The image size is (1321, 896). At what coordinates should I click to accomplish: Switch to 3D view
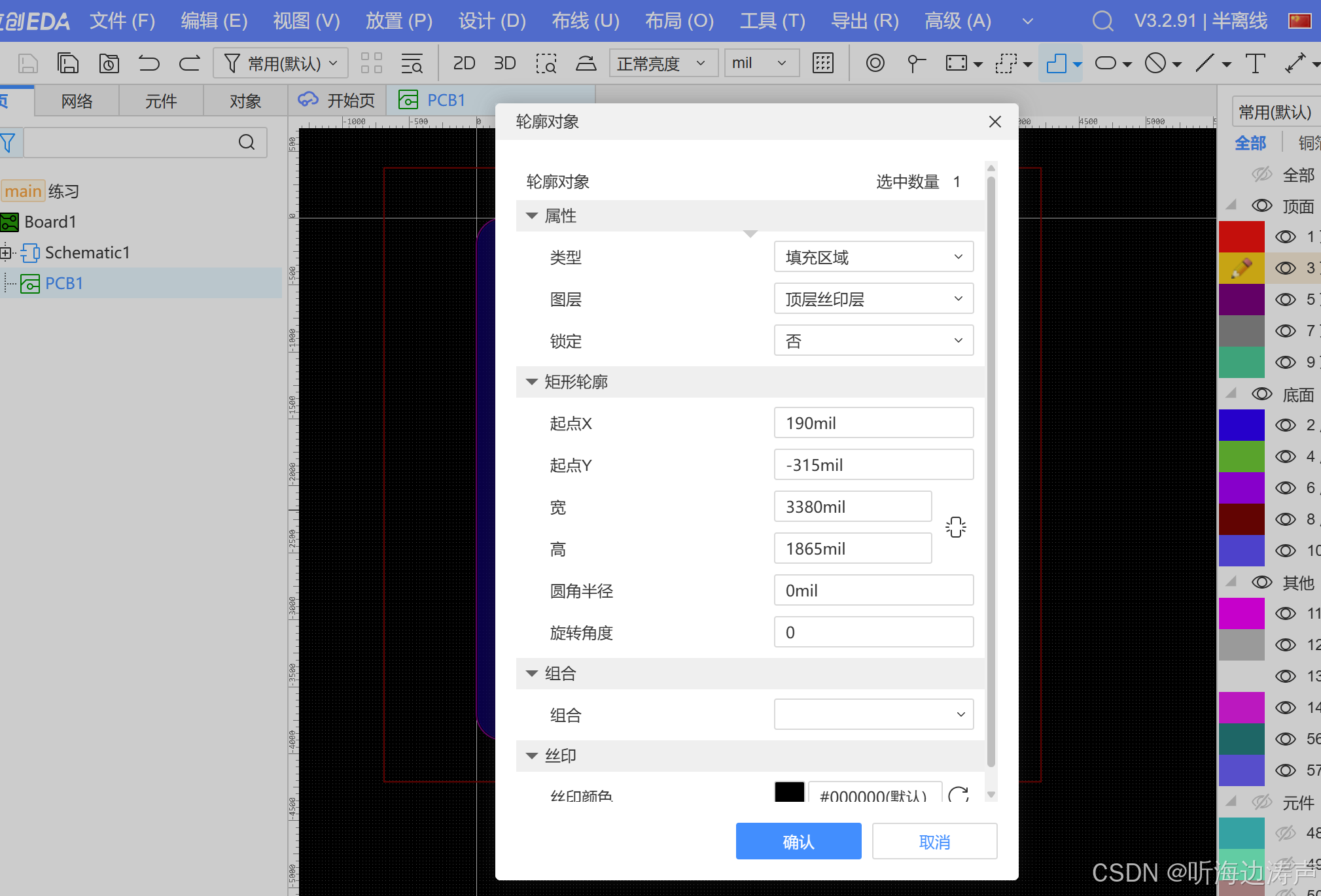click(x=504, y=63)
